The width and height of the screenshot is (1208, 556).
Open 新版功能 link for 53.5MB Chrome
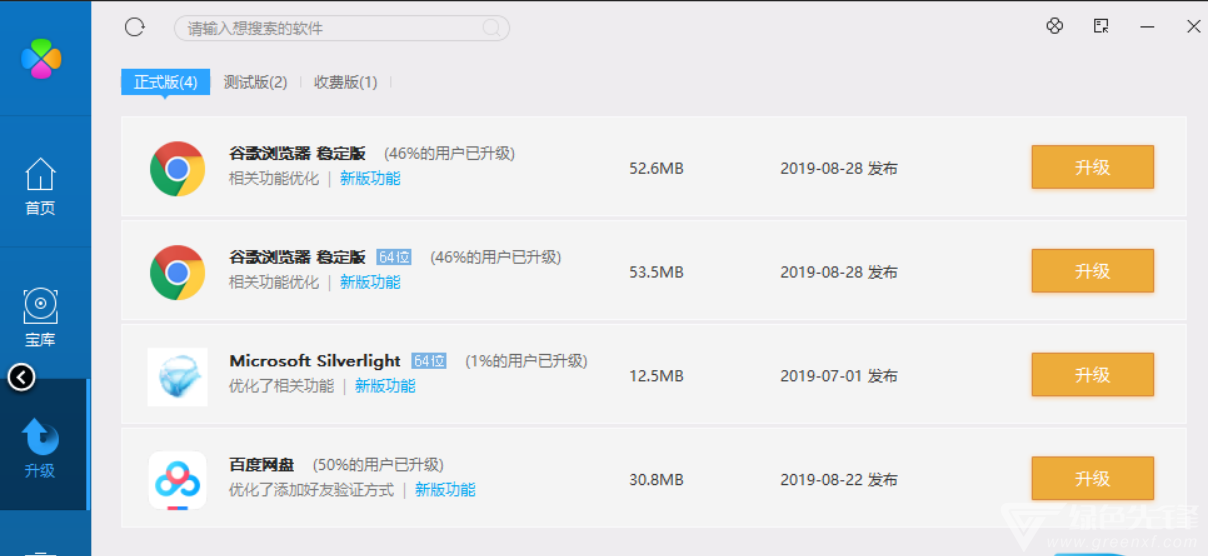click(x=370, y=283)
